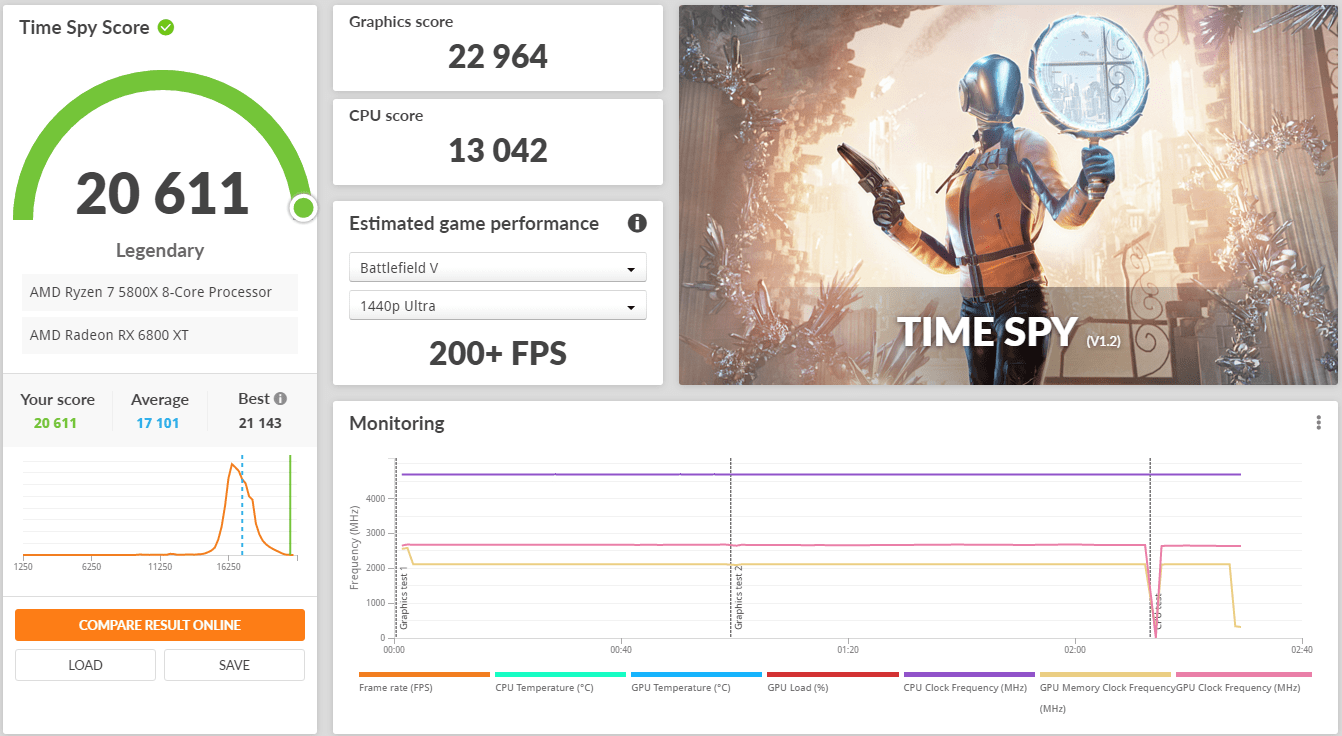The image size is (1342, 736).
Task: Click AMD Radeon RX 6800 XT entry
Action: coord(160,335)
